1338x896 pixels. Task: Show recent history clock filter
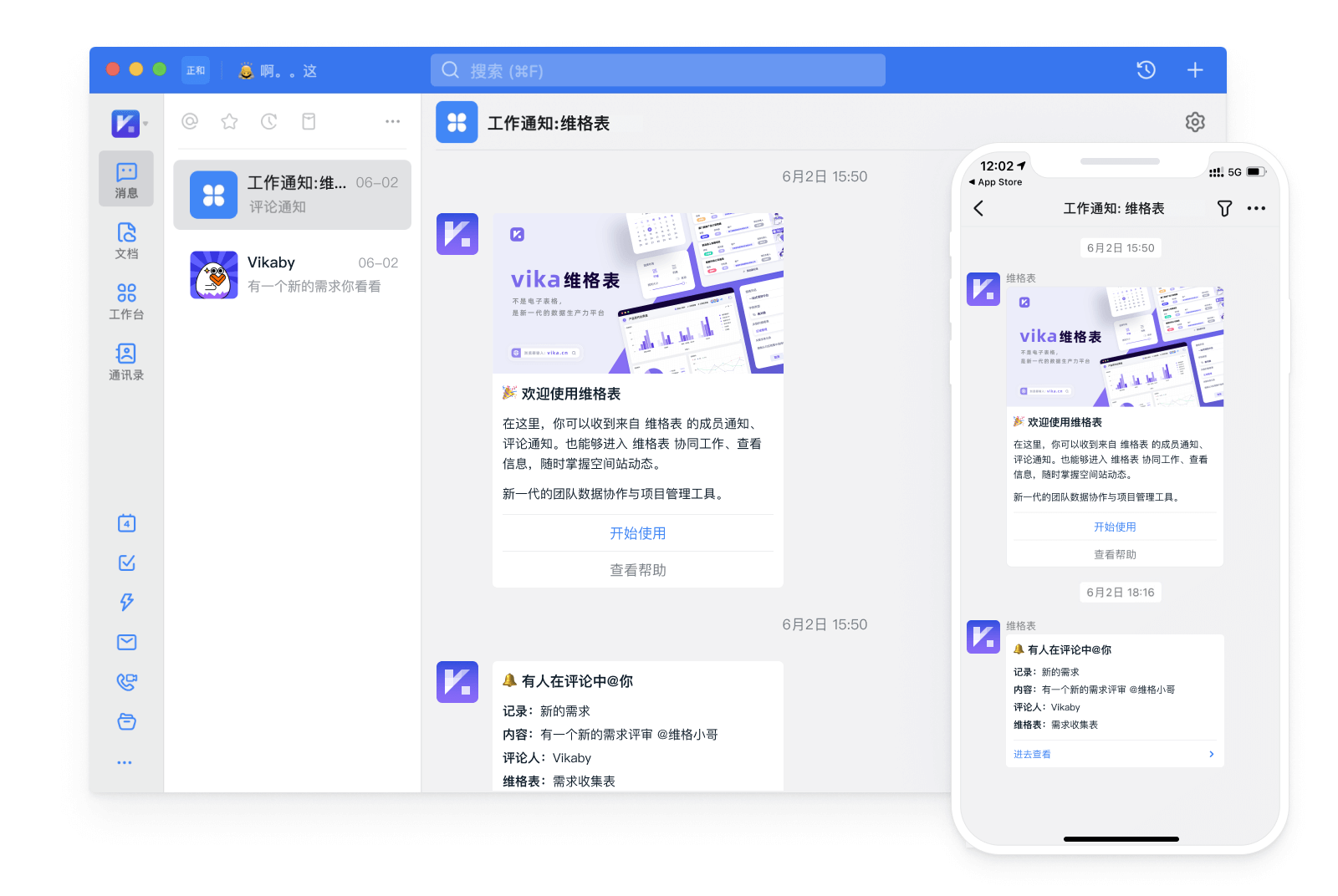(x=268, y=121)
